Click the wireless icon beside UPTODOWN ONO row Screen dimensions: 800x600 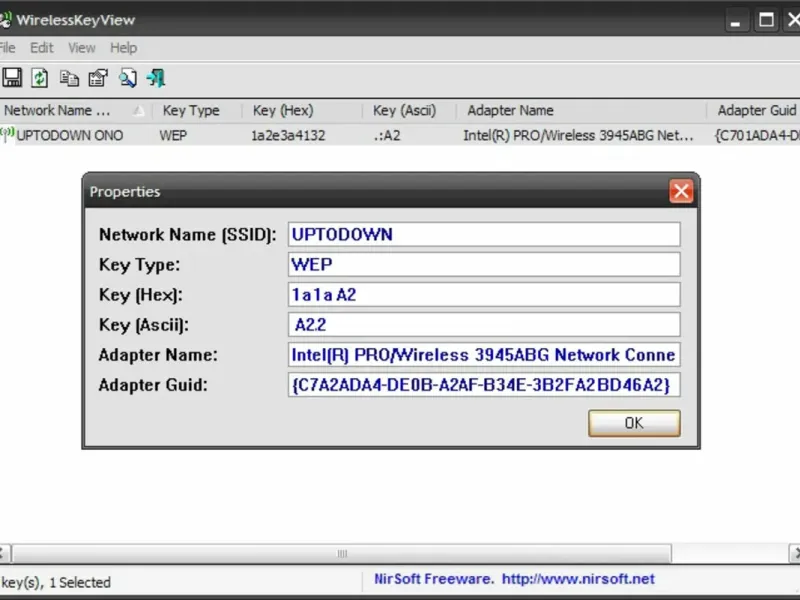point(7,135)
